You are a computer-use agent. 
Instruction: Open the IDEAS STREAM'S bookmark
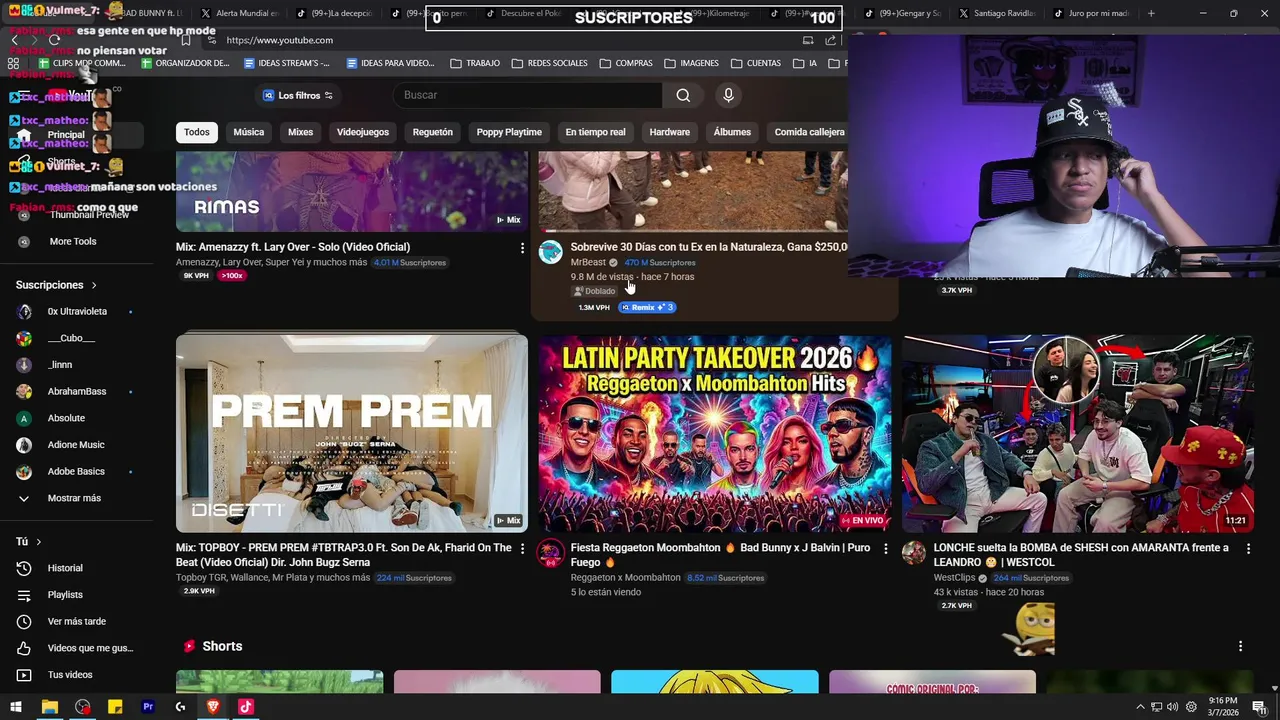pos(287,63)
